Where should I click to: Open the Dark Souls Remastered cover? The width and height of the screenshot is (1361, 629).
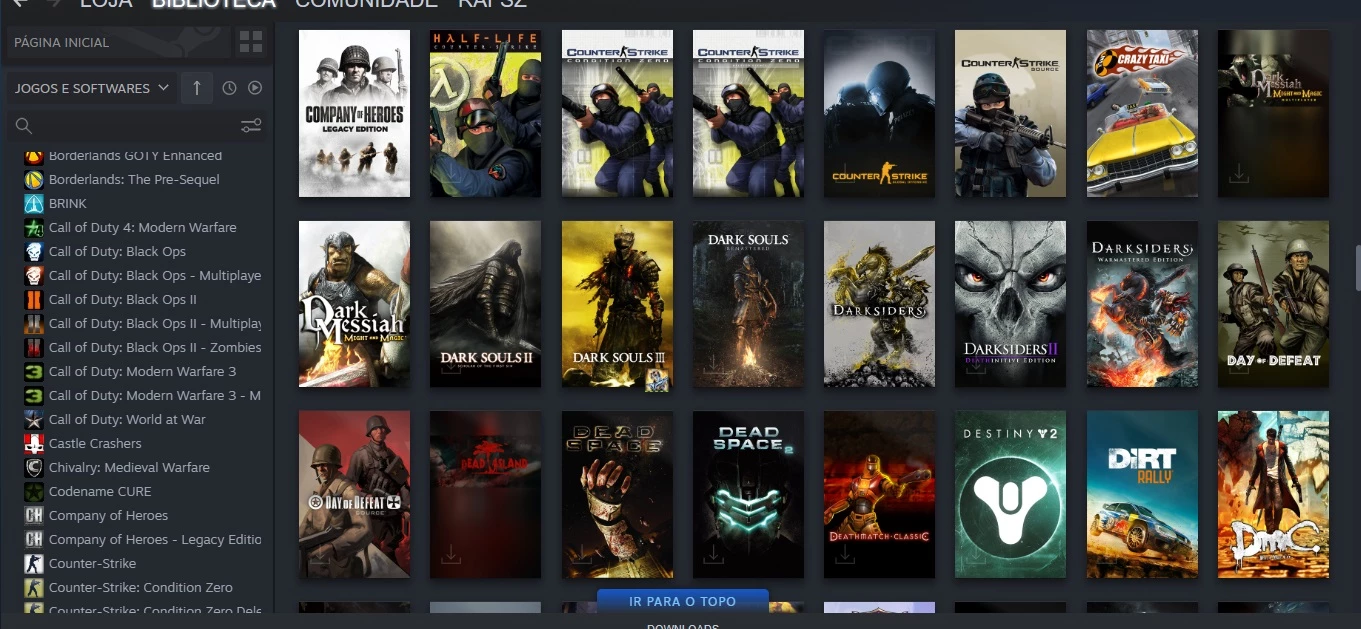pos(748,304)
